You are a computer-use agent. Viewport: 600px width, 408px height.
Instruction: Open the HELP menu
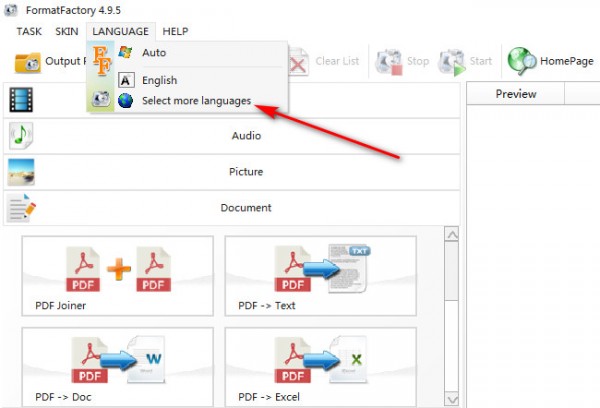175,31
